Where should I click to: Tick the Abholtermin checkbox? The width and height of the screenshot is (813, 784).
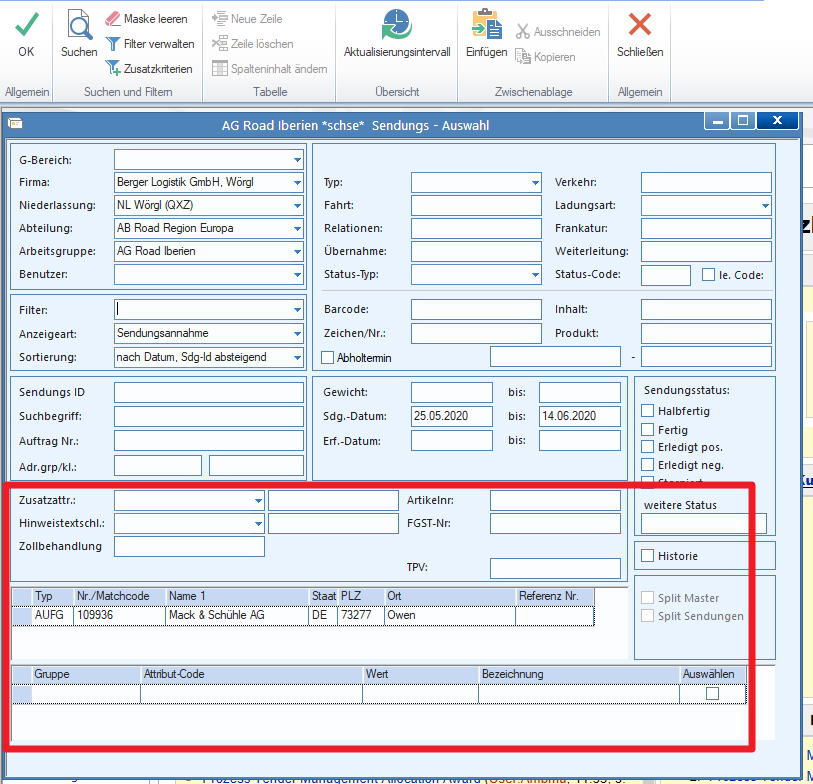point(327,357)
